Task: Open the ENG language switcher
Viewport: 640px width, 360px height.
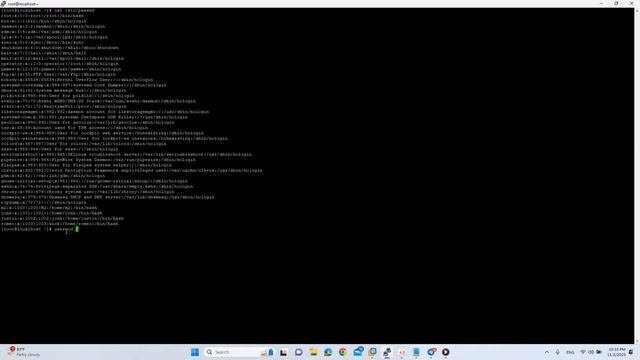Action: click(570, 352)
